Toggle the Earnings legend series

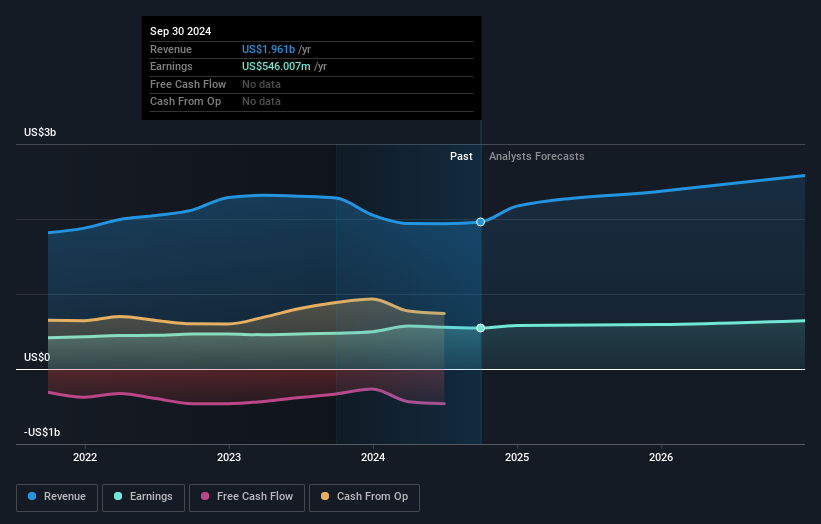(143, 497)
